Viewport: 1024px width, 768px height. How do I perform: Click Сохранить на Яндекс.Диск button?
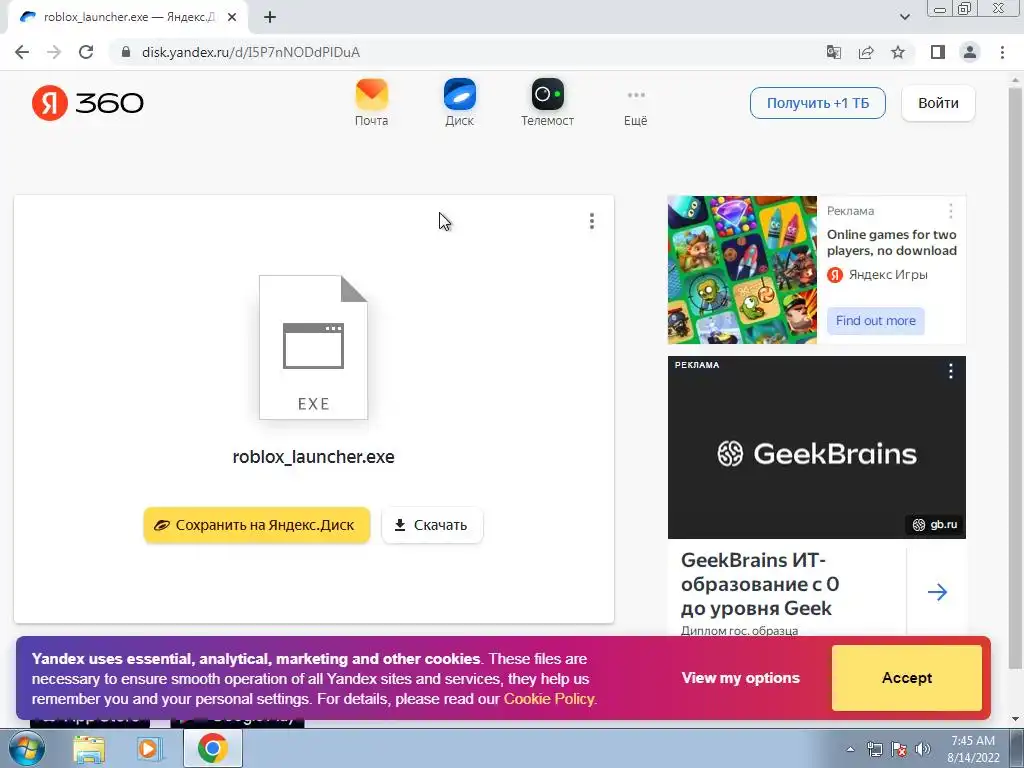tap(257, 525)
